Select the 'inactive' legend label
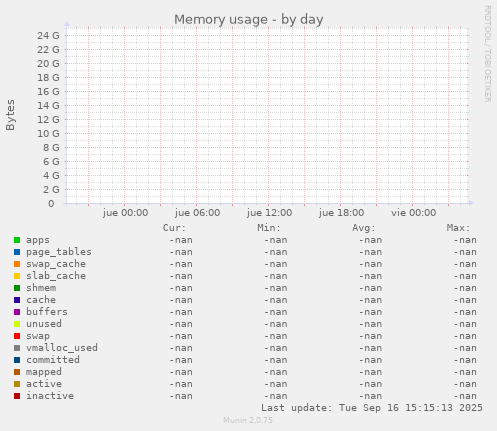Image resolution: width=497 pixels, height=431 pixels. click(50, 396)
